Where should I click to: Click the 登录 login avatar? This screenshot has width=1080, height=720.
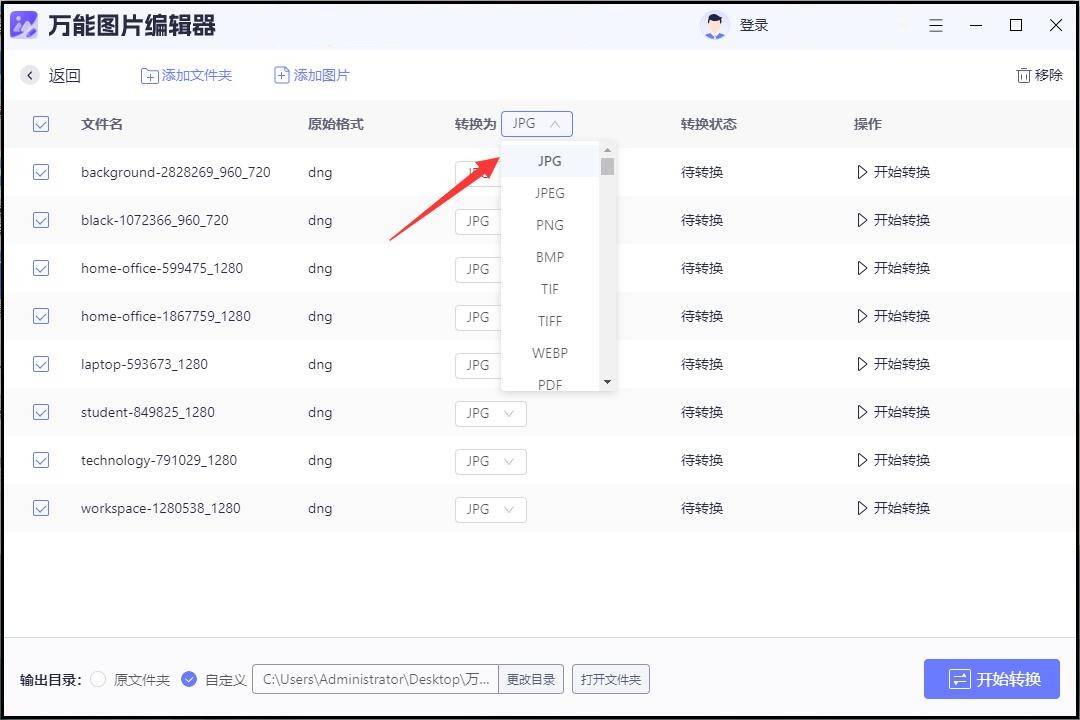(x=715, y=24)
